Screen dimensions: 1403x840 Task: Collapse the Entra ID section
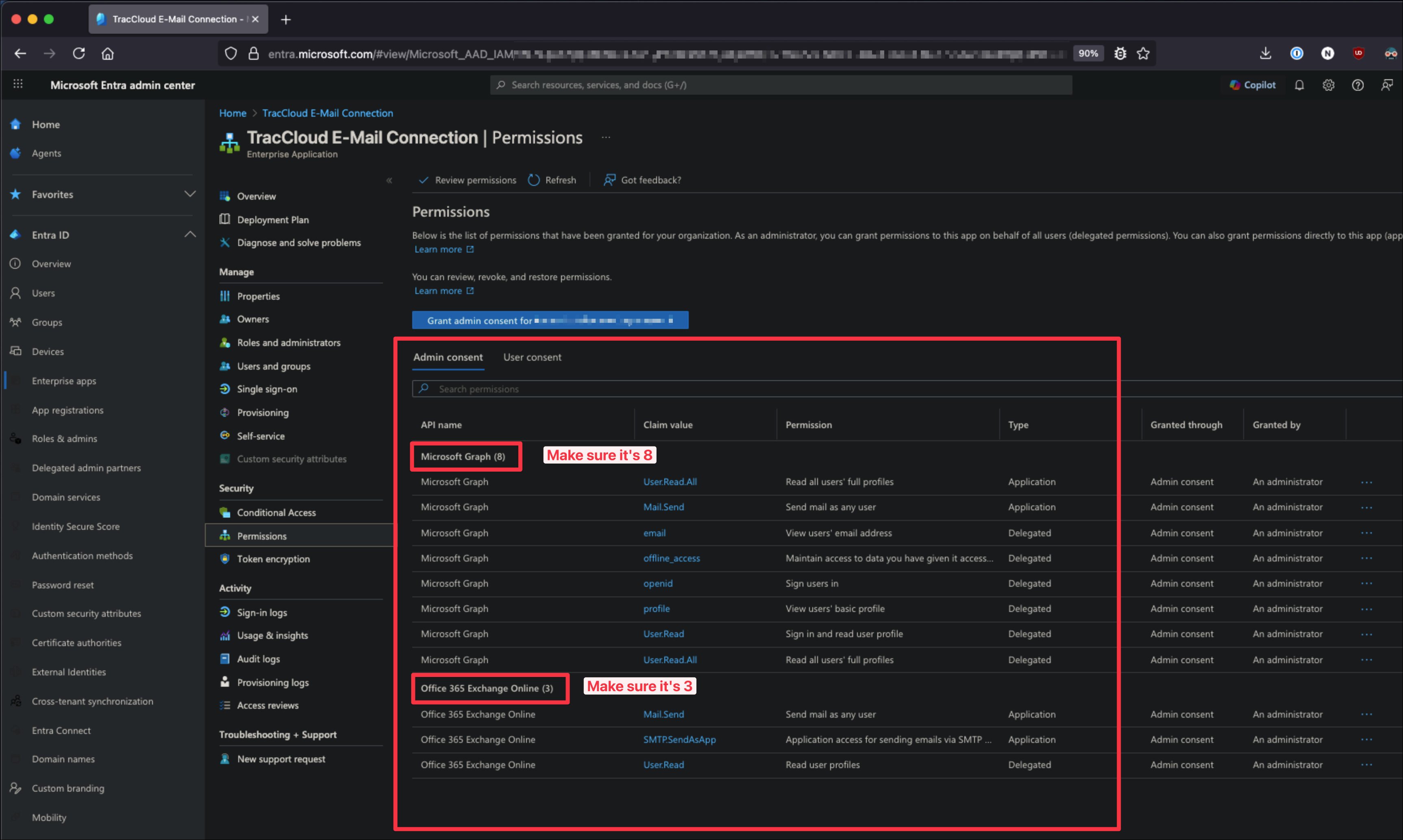[190, 234]
